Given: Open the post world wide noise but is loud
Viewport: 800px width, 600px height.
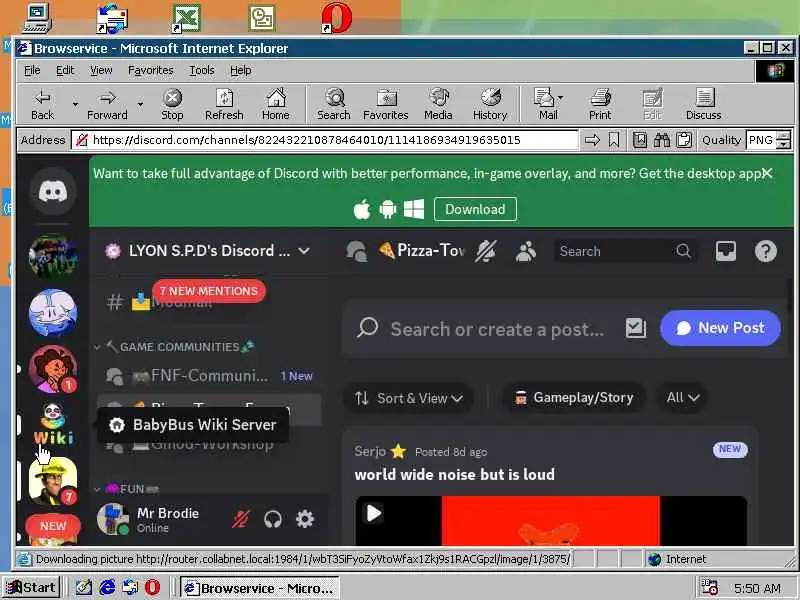Looking at the screenshot, I should 455,474.
